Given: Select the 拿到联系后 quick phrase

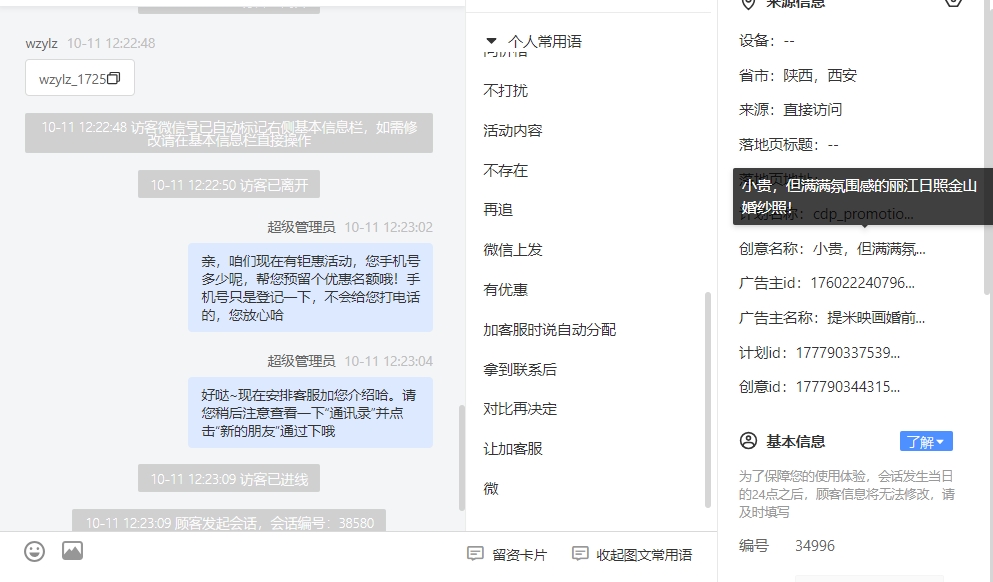Looking at the screenshot, I should (x=520, y=369).
